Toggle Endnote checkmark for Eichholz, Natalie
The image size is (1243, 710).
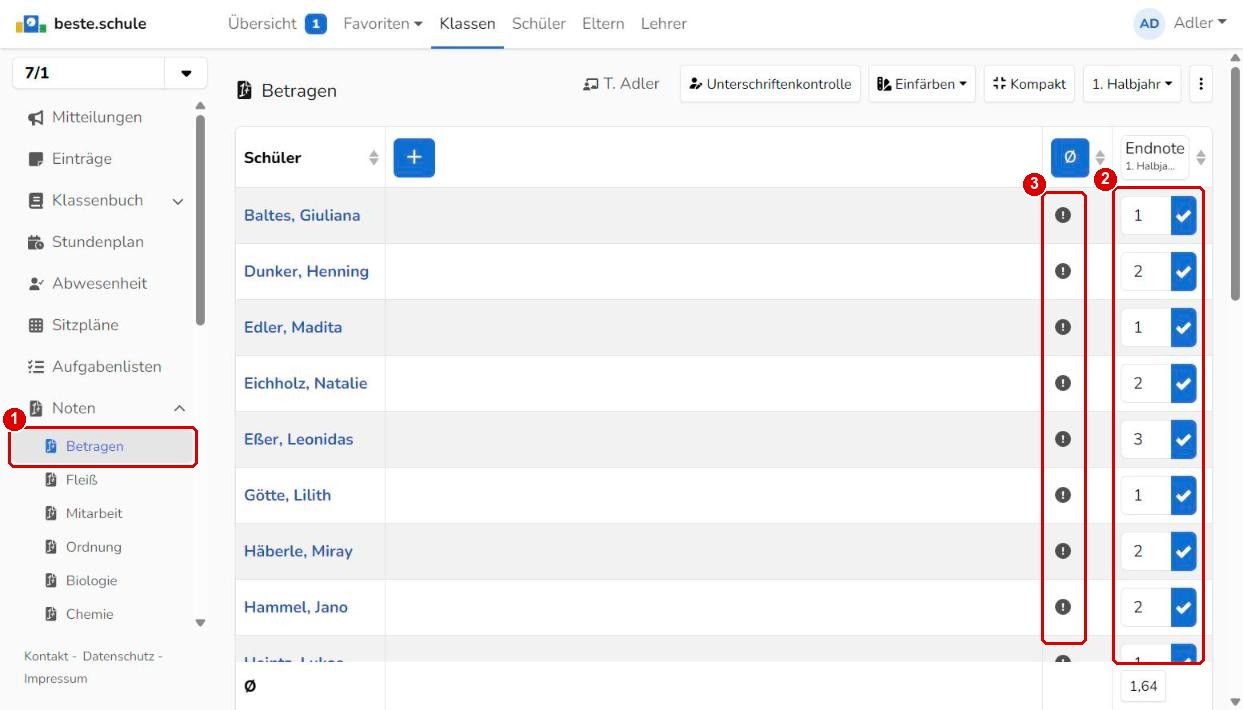(1183, 383)
